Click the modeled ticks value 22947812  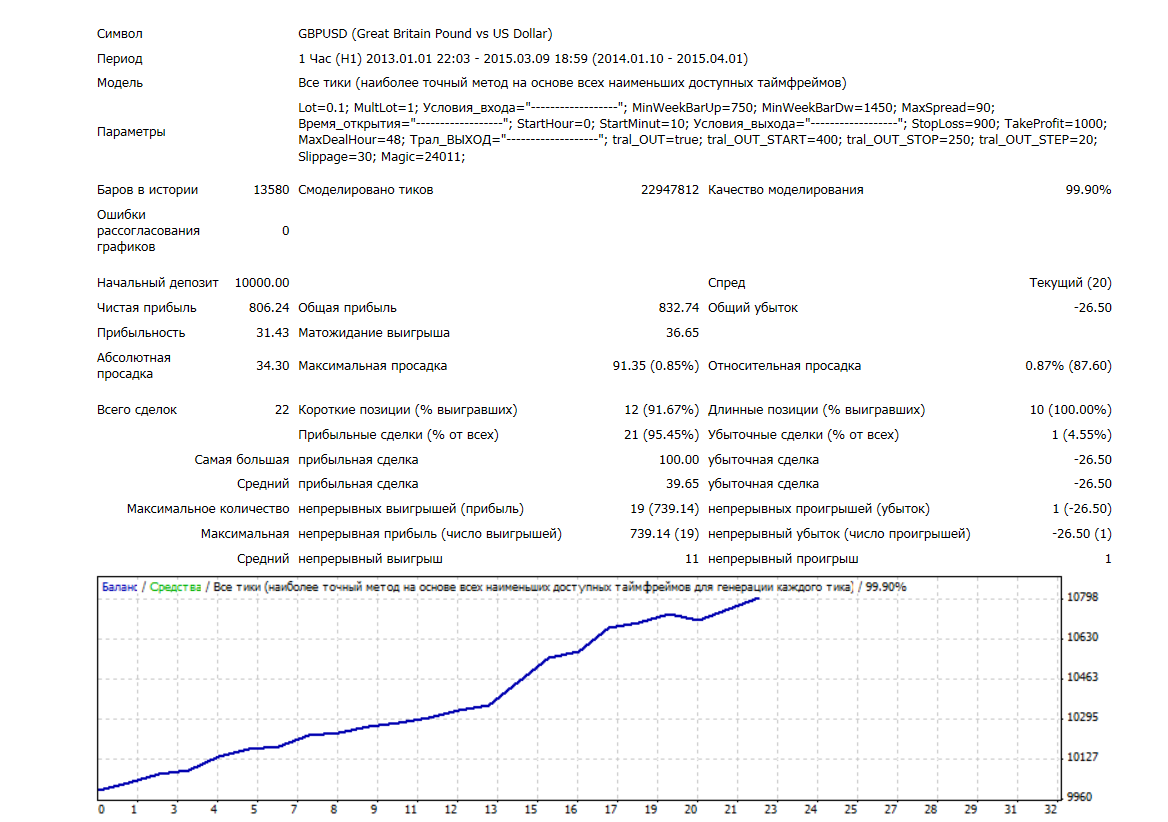(x=670, y=190)
